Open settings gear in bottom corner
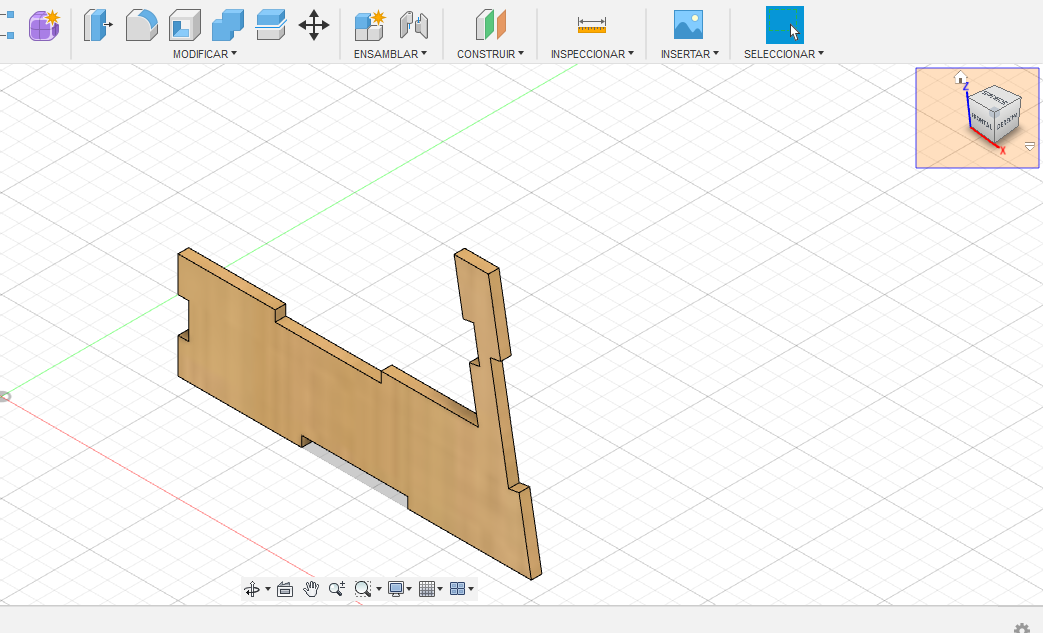 coord(1022,628)
